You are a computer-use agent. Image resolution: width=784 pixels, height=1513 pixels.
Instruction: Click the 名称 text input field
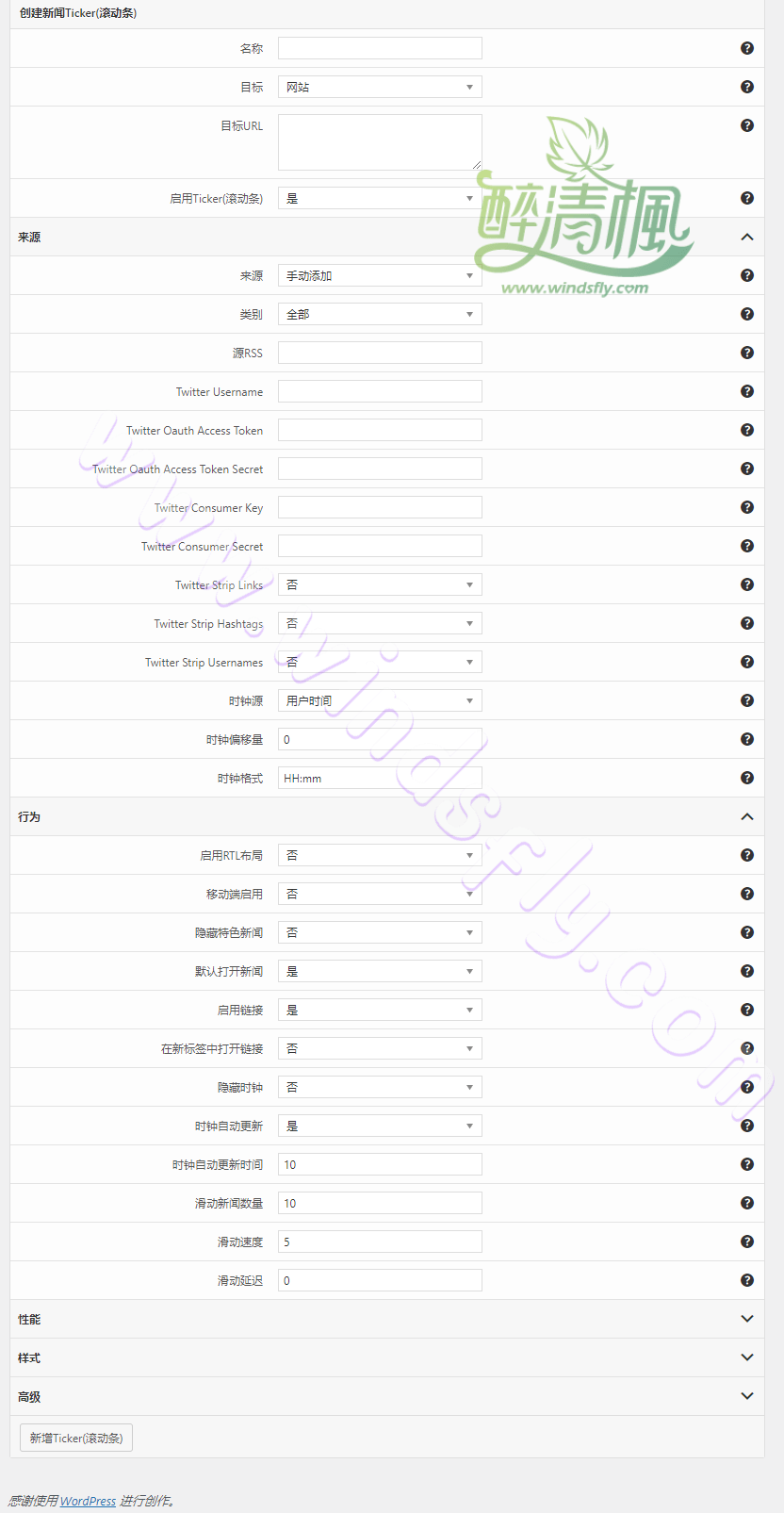(x=380, y=48)
